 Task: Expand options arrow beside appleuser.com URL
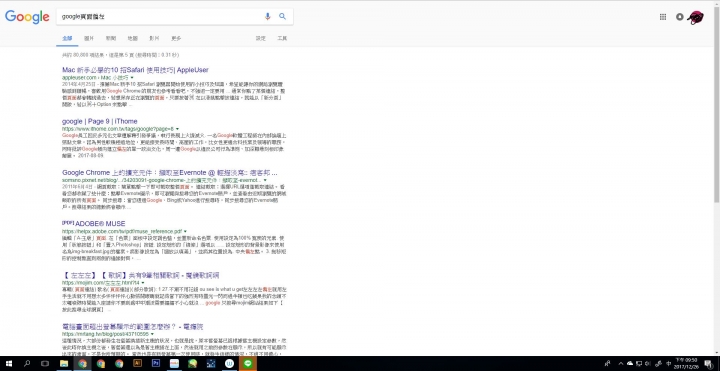point(132,78)
